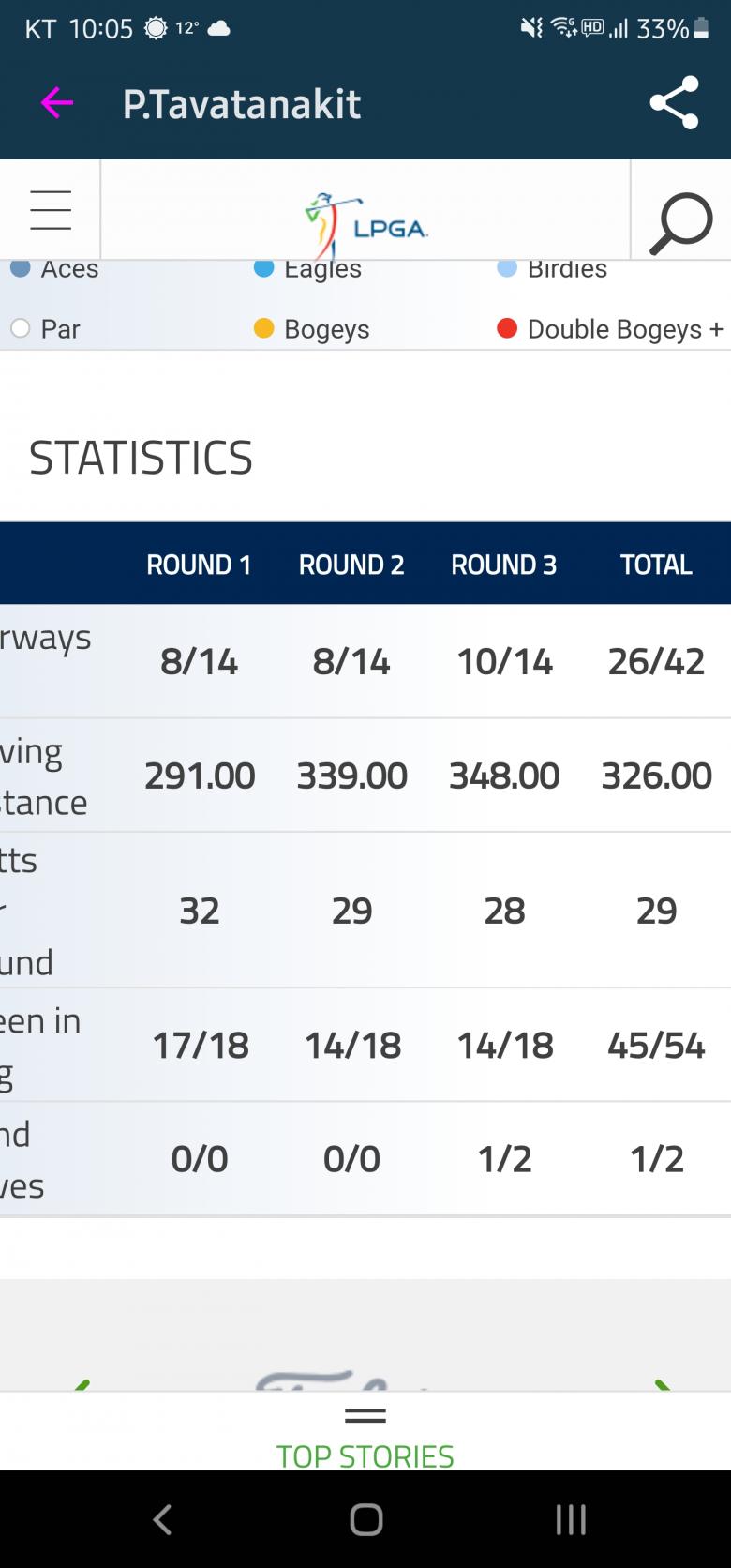Image resolution: width=731 pixels, height=1568 pixels.
Task: Select the Round 3 column header
Action: click(504, 565)
